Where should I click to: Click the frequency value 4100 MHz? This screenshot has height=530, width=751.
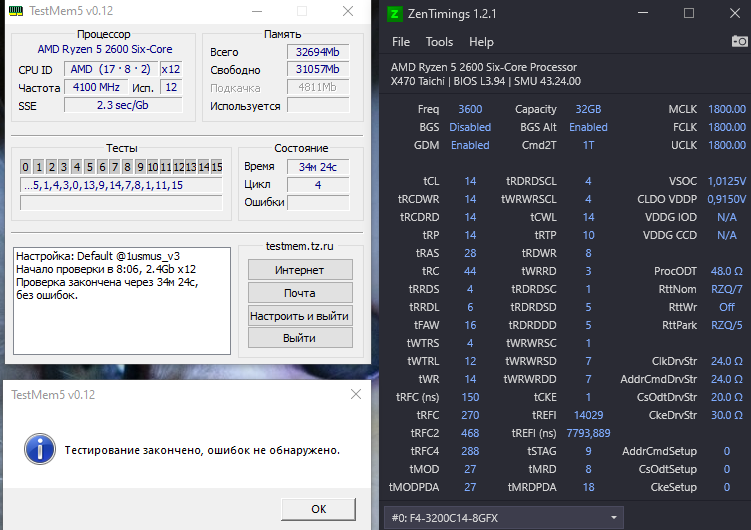[96, 87]
